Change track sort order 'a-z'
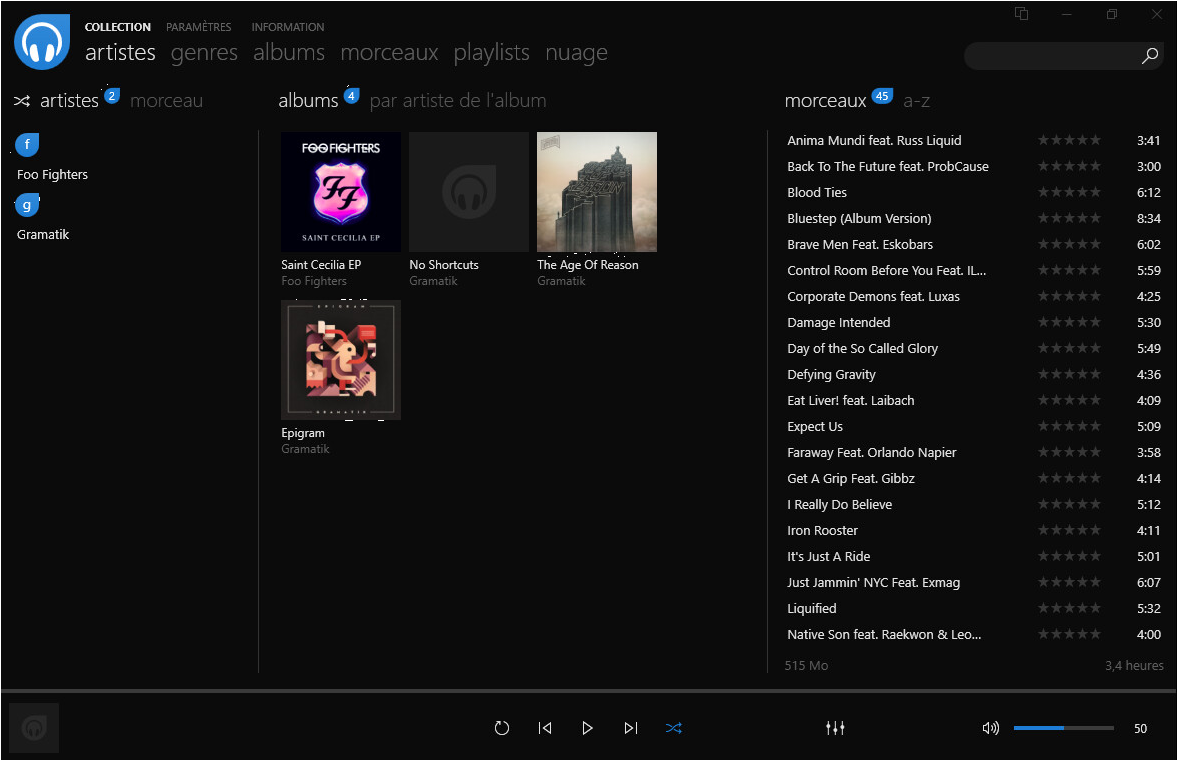The image size is (1177, 760). 917,101
